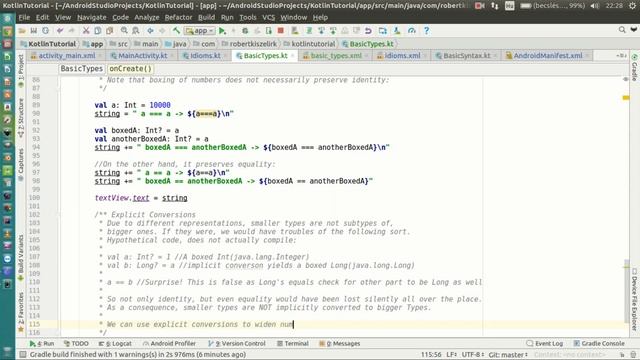Open the Analyze menu

(x=147, y=18)
